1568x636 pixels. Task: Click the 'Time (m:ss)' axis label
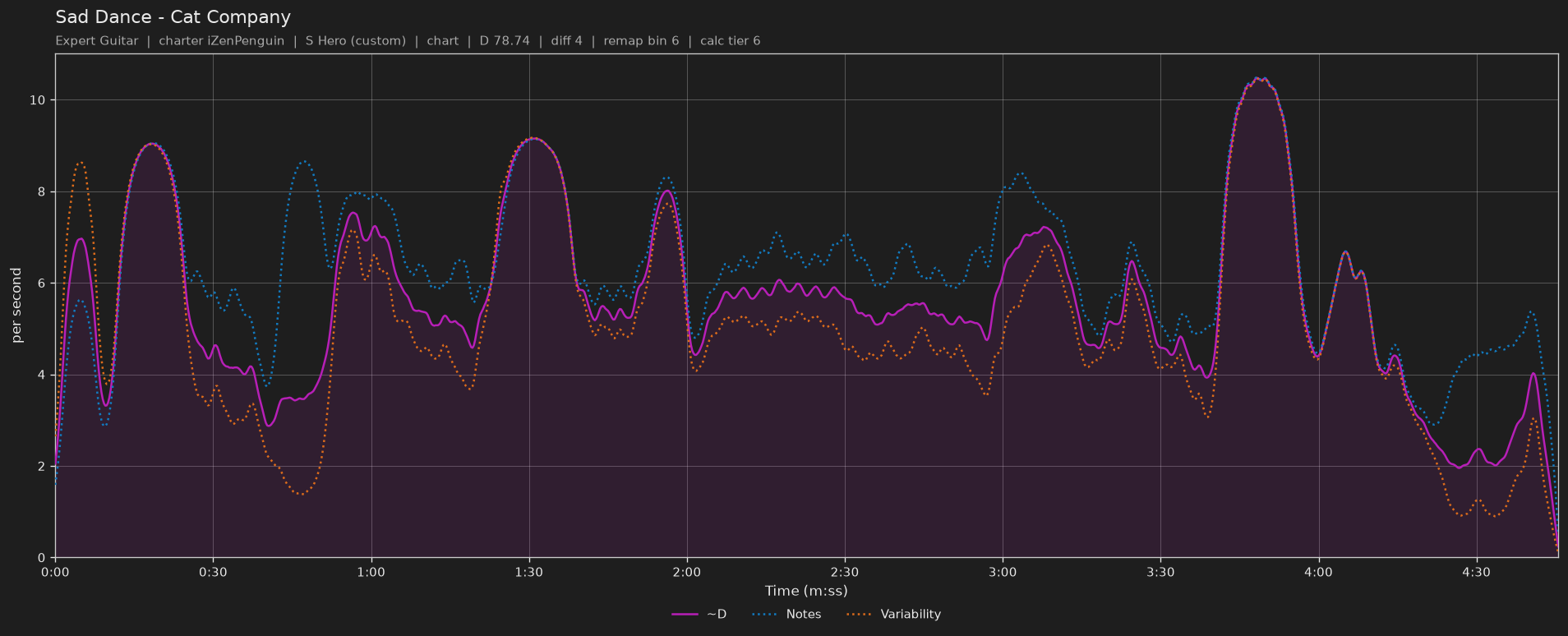(x=806, y=591)
